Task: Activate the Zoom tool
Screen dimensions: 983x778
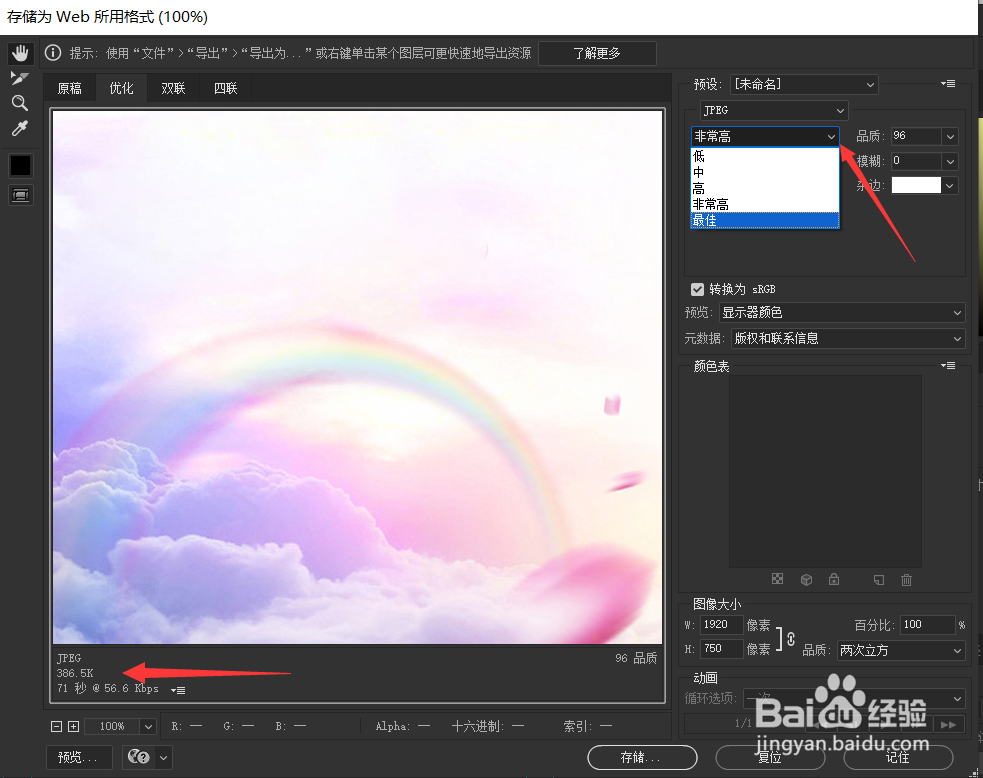Action: click(20, 102)
